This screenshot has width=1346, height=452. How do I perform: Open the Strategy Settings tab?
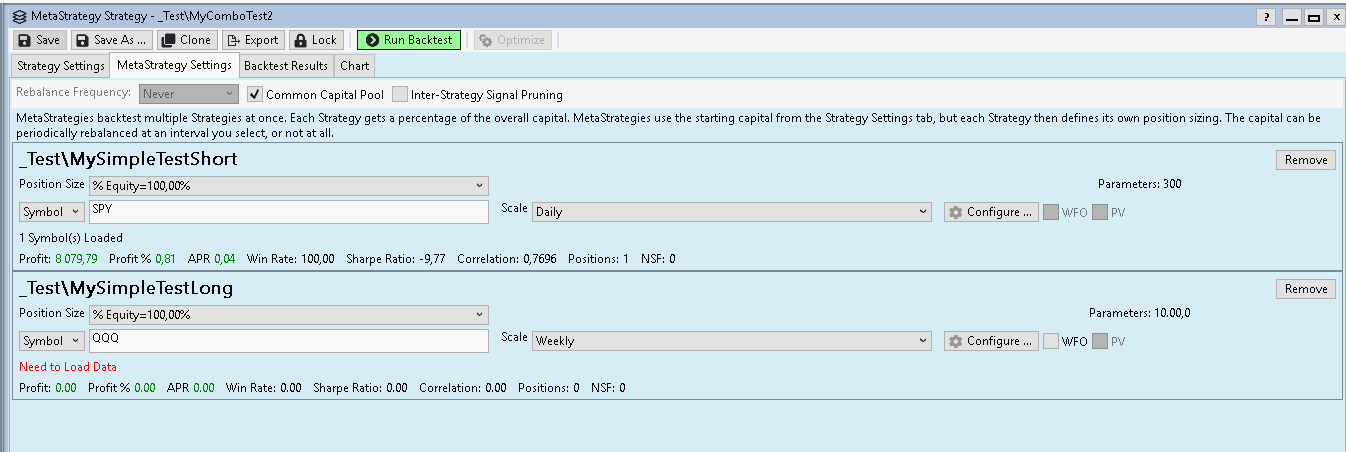[x=61, y=66]
